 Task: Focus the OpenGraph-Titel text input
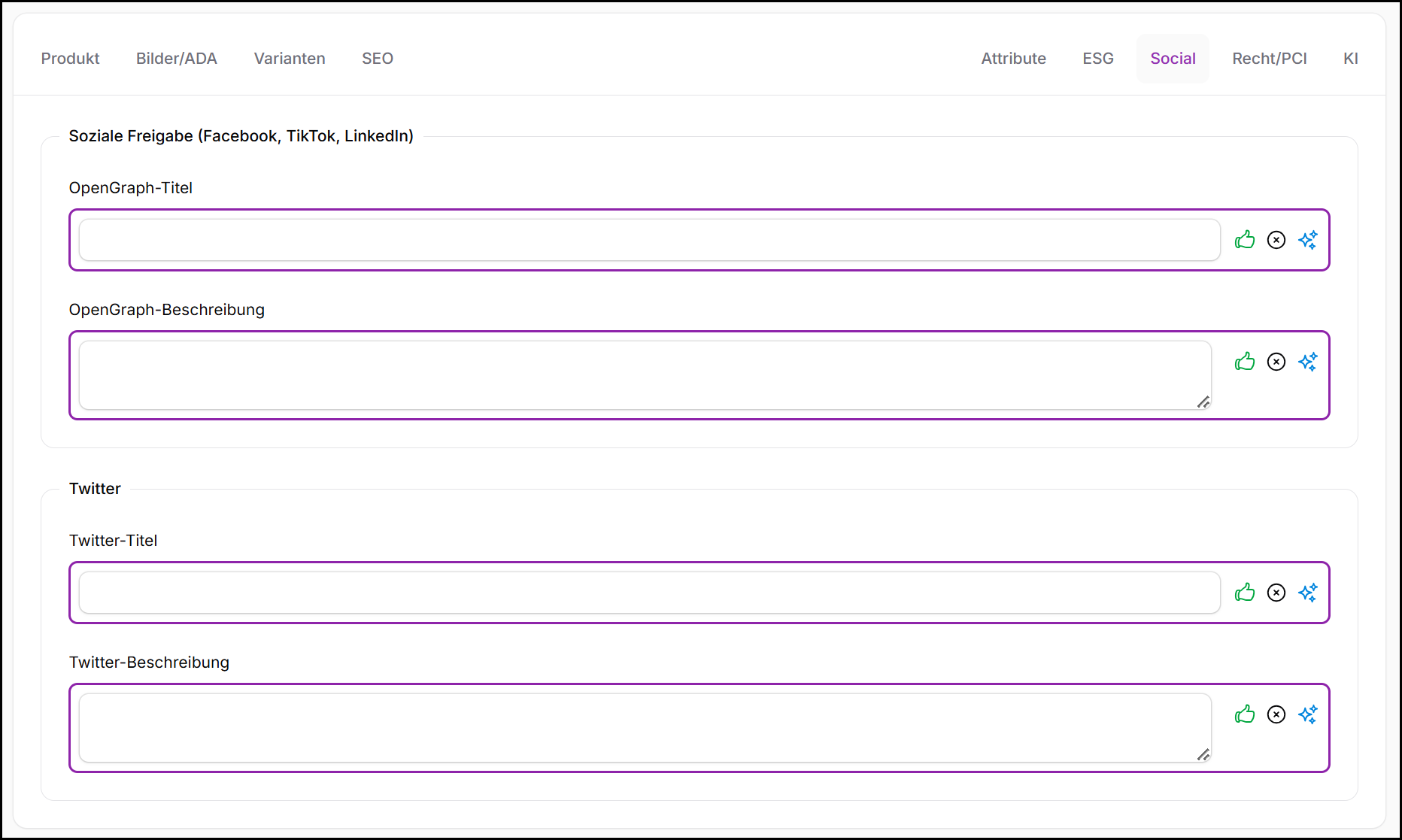pyautogui.click(x=649, y=240)
